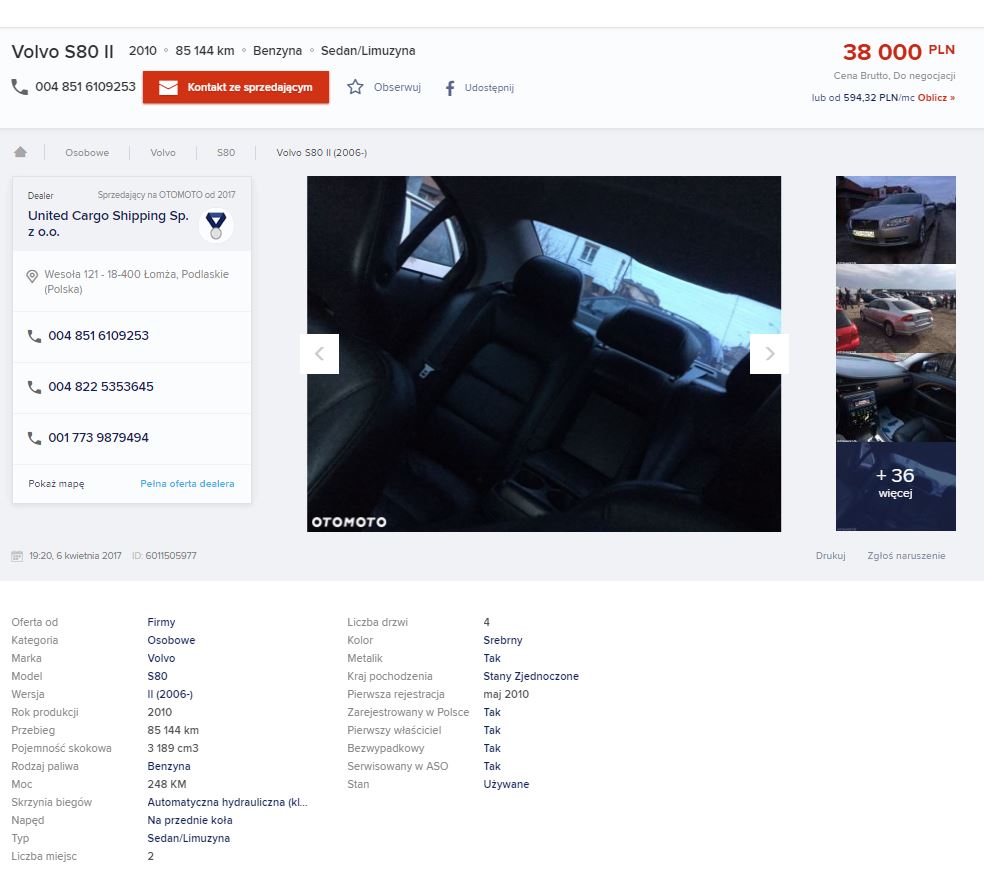The image size is (984, 879).
Task: Click the listing ID 6011505977
Action: pos(171,556)
